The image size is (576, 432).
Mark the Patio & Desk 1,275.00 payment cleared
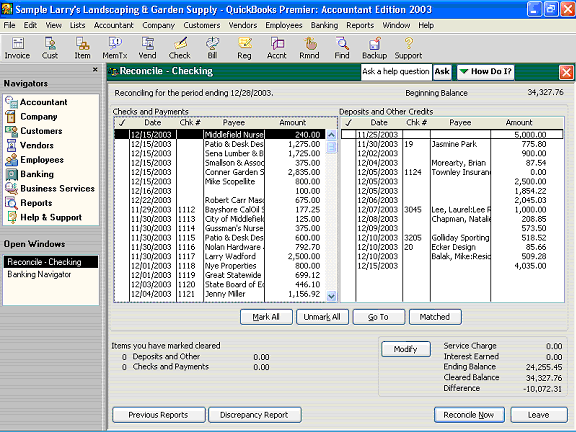click(122, 144)
